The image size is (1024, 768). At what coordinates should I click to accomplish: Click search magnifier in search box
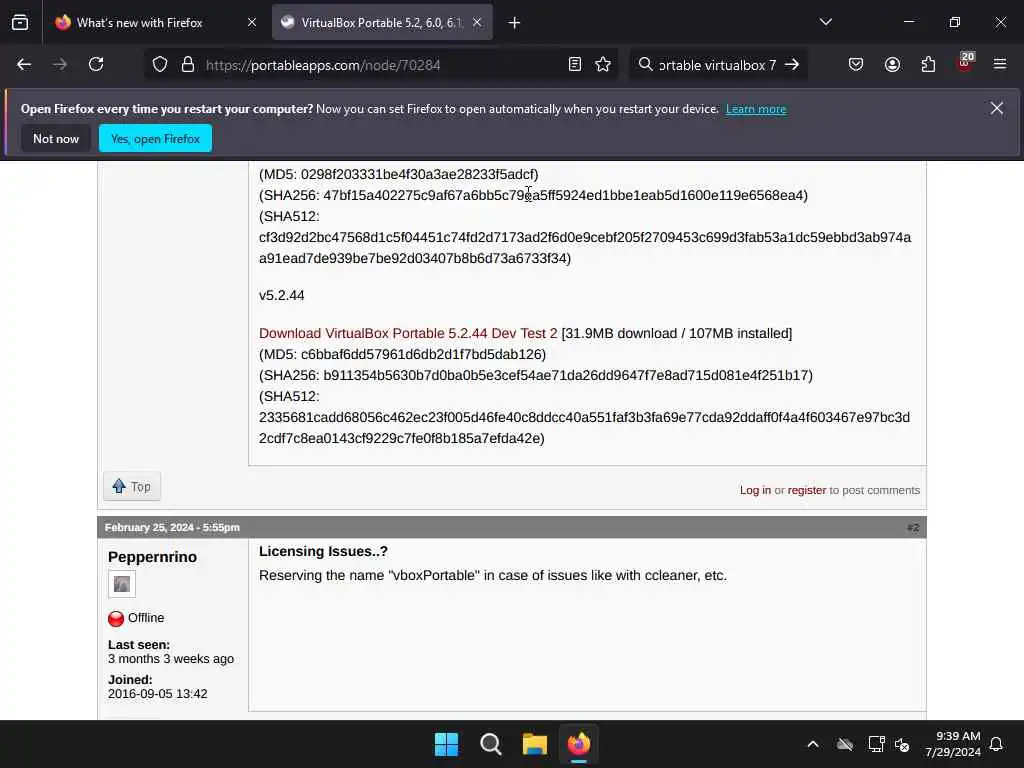[645, 64]
